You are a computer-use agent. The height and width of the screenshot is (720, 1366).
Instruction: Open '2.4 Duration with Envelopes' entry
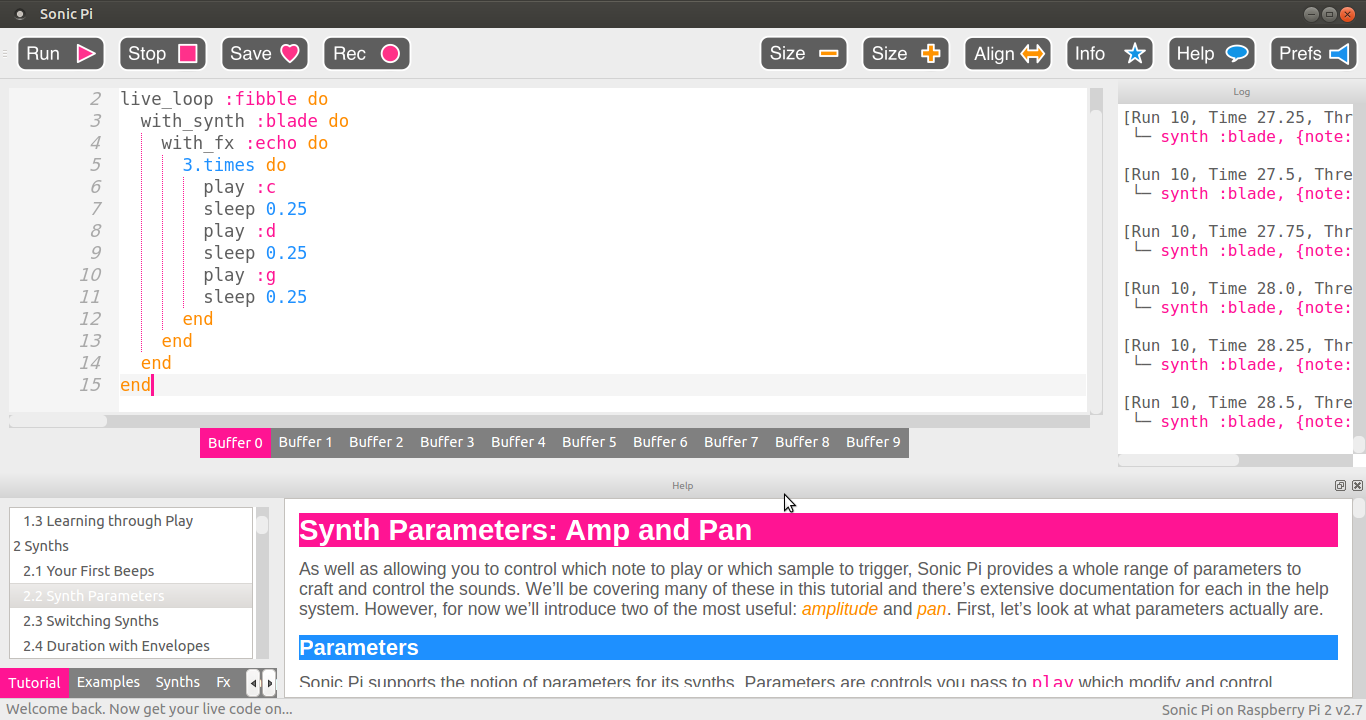pos(131,646)
